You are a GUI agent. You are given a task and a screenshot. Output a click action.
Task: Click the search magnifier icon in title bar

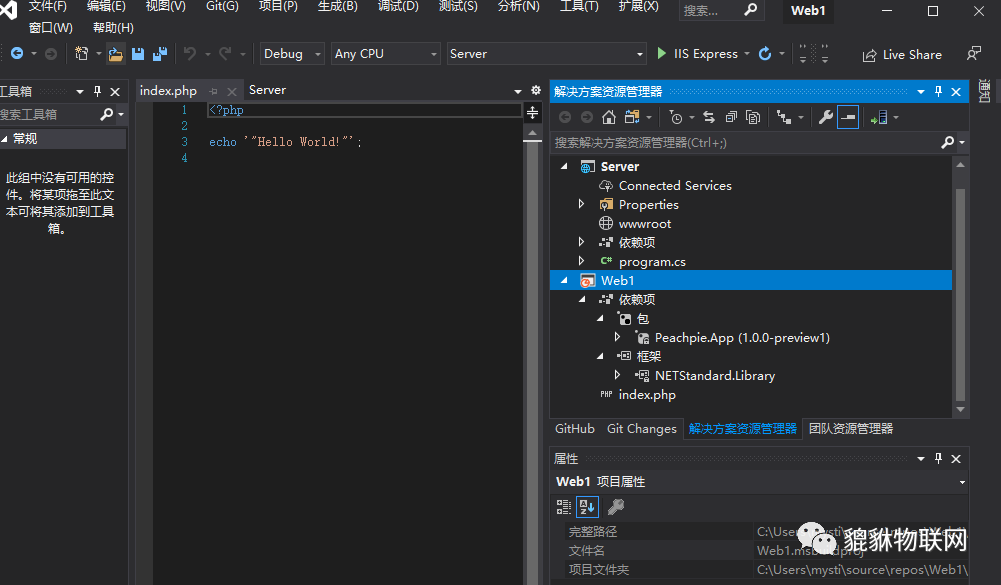click(751, 10)
